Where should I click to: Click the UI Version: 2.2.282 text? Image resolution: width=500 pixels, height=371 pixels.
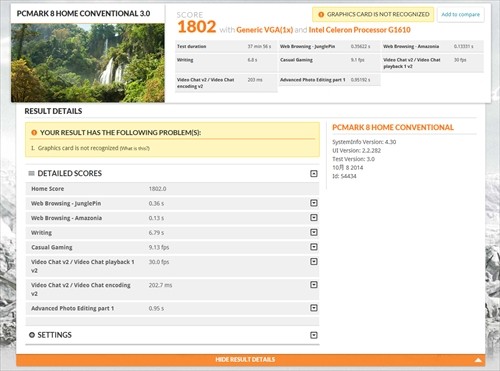click(x=356, y=151)
